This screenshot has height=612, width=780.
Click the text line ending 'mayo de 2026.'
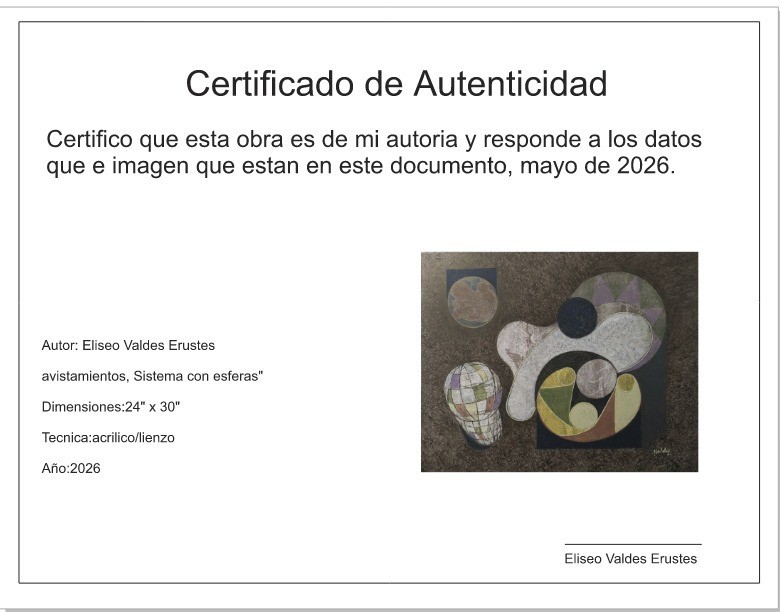[361, 166]
